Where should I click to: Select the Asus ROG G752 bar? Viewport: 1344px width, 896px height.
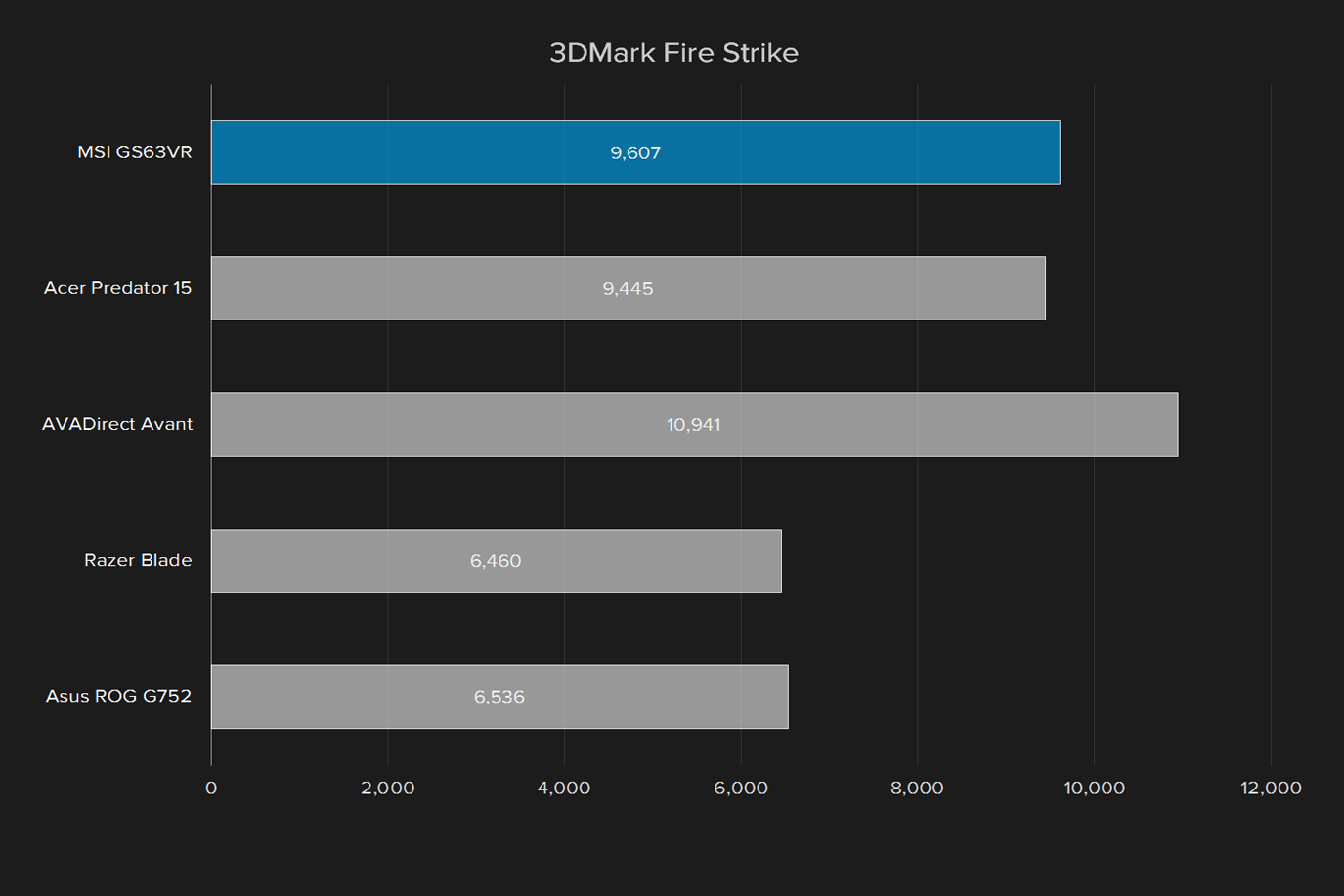pos(499,697)
